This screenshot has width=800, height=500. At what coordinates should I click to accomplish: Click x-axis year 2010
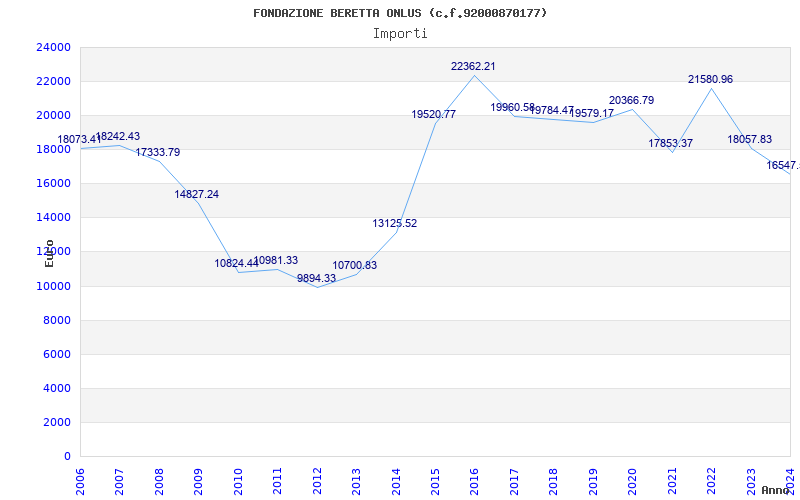tap(238, 482)
